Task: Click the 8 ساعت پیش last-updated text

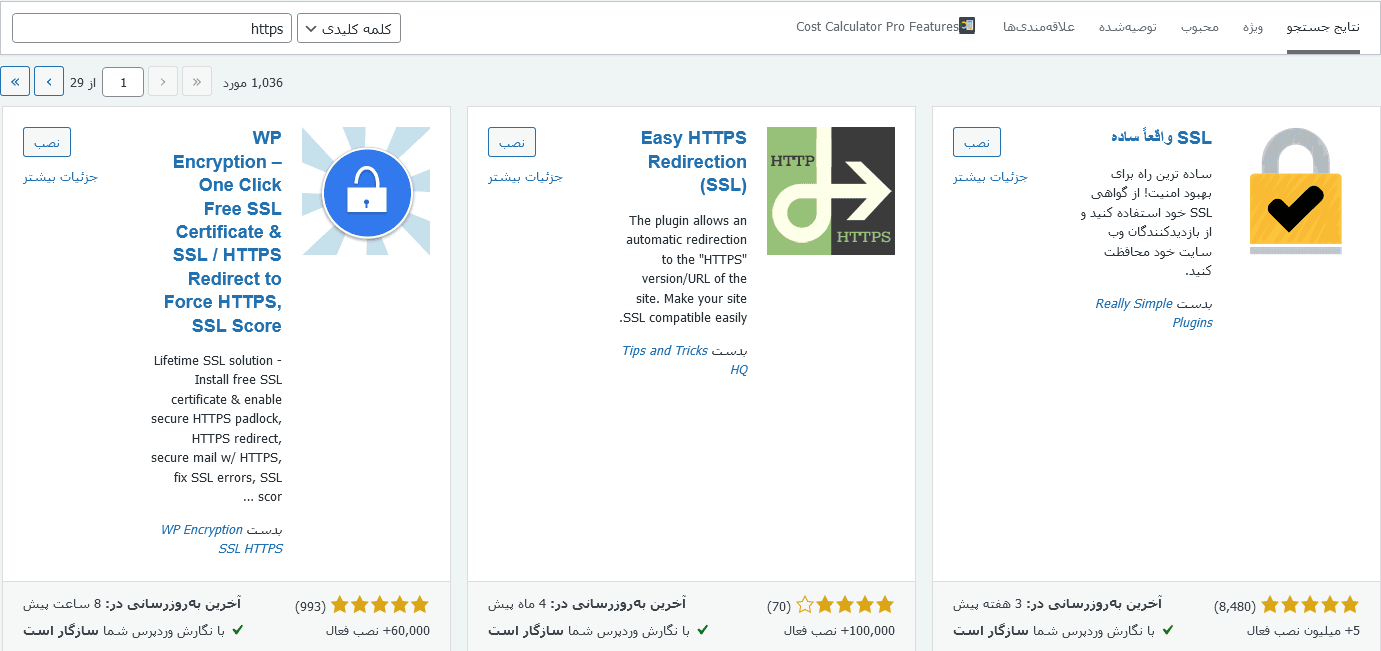Action: click(x=62, y=604)
